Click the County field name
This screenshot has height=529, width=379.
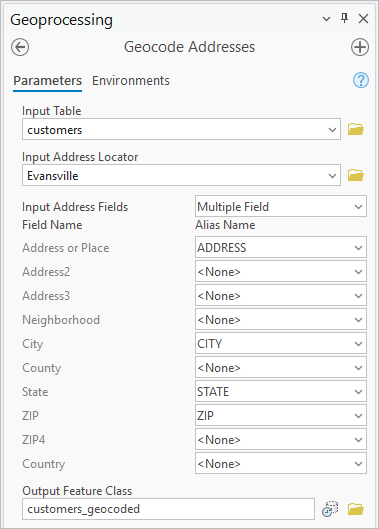pos(42,368)
